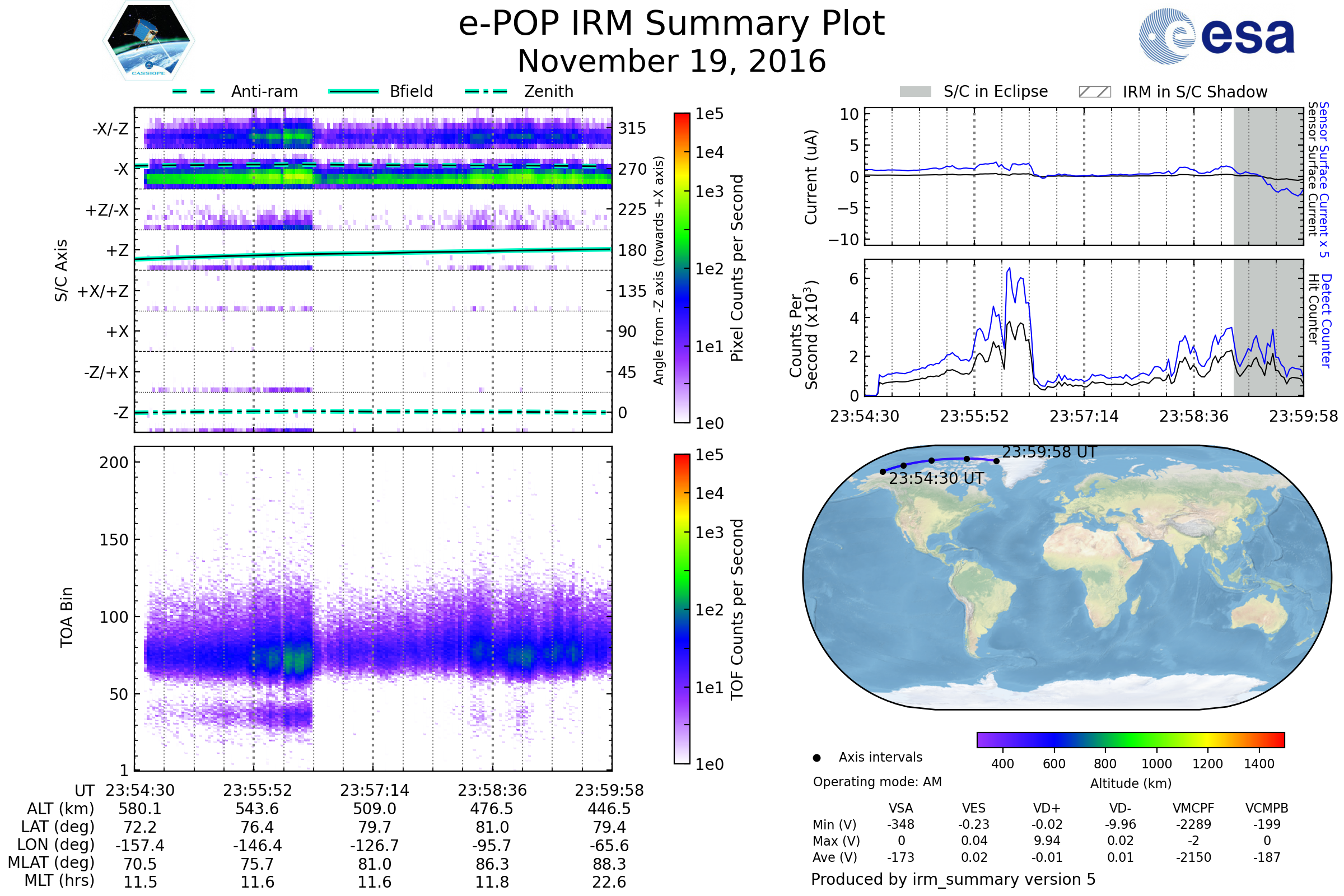Click the Produced by irm_summary version 5 text
Image resolution: width=1344 pixels, height=896 pixels.
point(953,879)
